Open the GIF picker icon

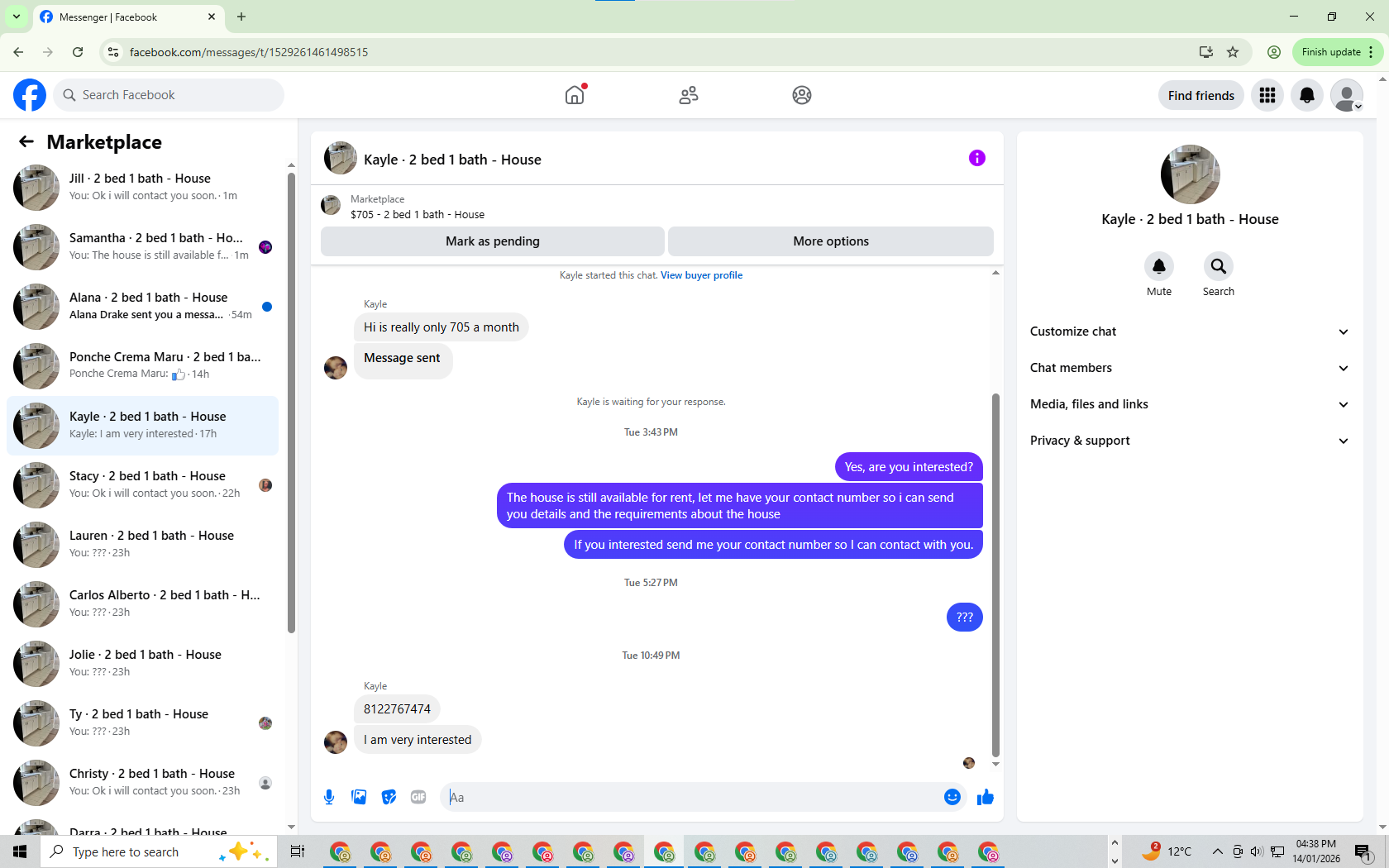tap(418, 797)
